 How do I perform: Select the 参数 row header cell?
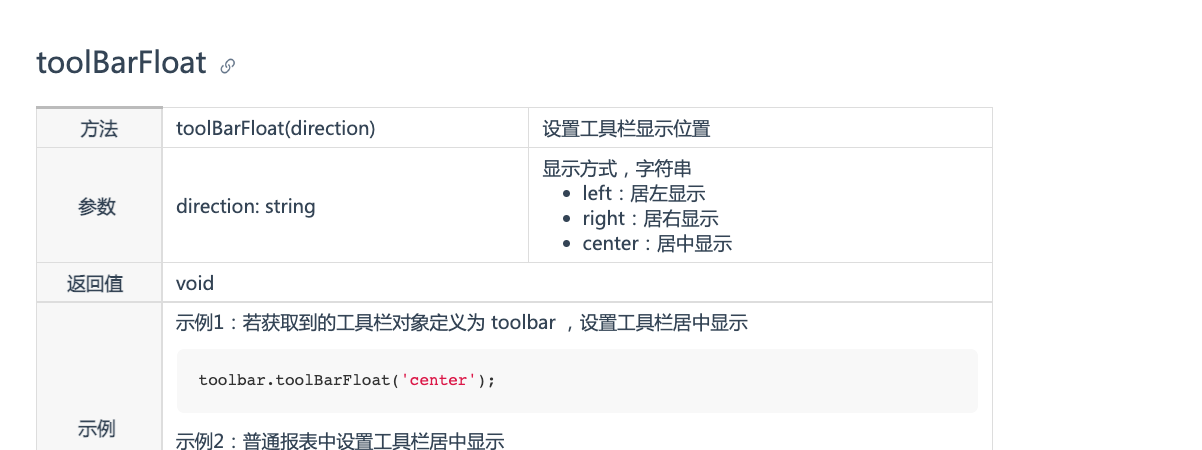point(98,206)
